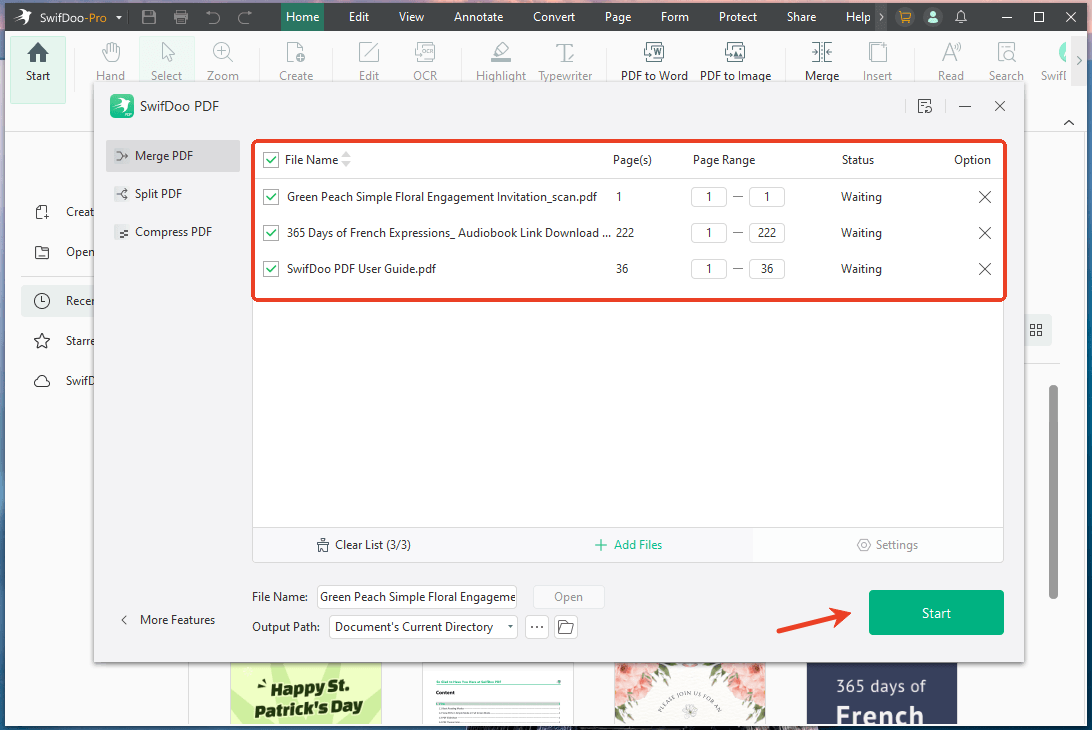Select the Hand tool
Image resolution: width=1092 pixels, height=730 pixels.
click(110, 62)
